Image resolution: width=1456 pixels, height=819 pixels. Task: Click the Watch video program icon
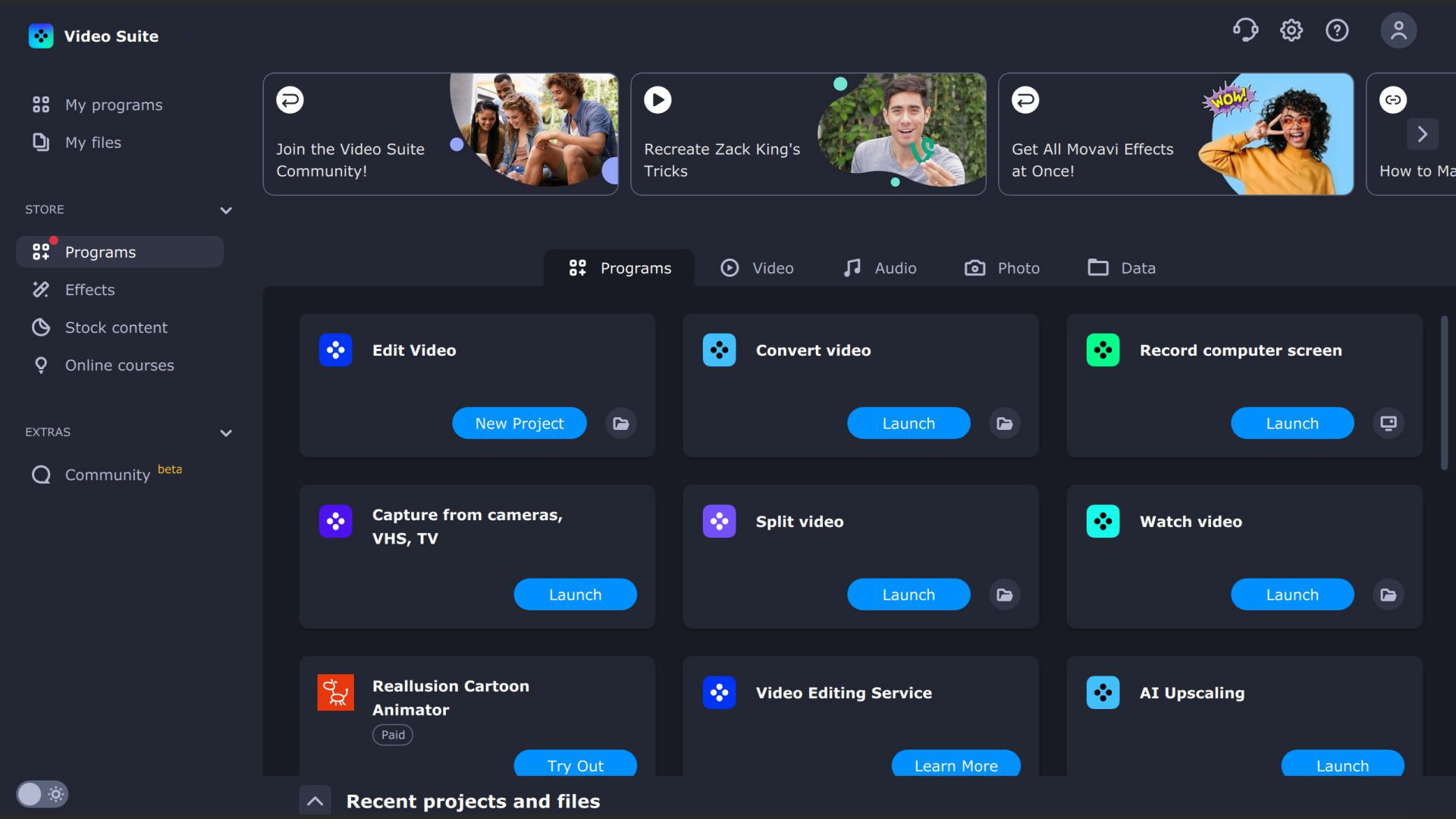point(1103,522)
